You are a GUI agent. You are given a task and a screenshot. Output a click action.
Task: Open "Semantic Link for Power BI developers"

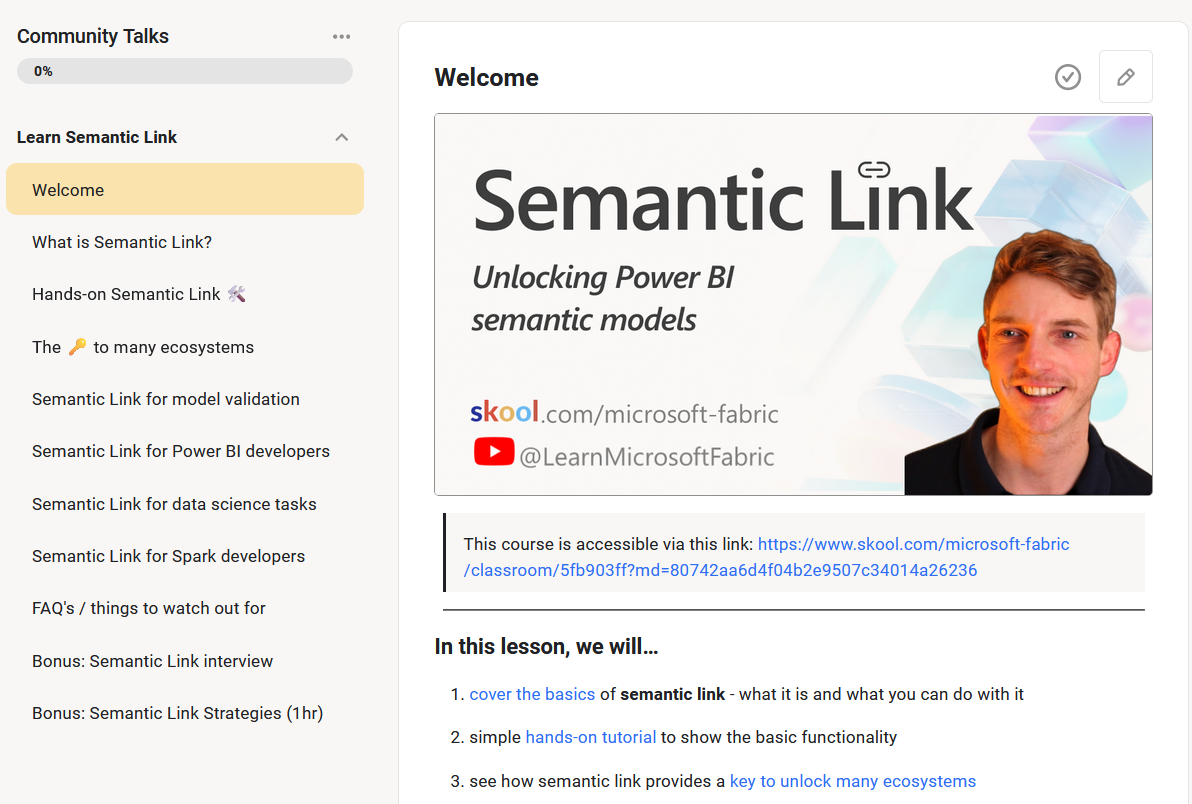click(181, 451)
